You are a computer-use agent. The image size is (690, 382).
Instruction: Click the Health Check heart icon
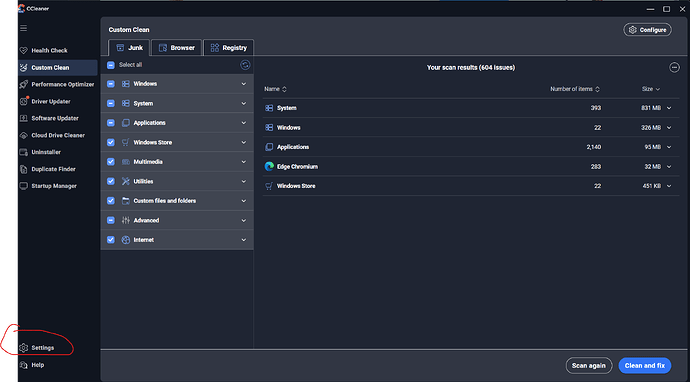pos(24,51)
